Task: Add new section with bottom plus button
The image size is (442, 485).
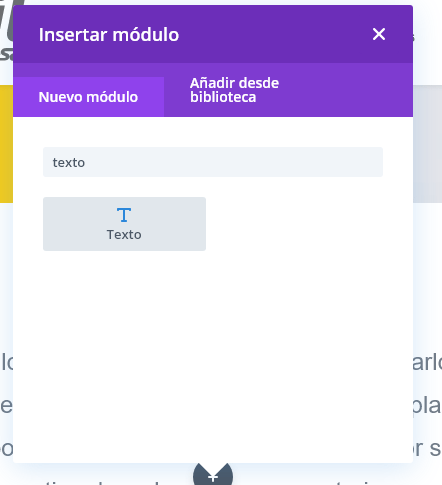Action: 213,474
